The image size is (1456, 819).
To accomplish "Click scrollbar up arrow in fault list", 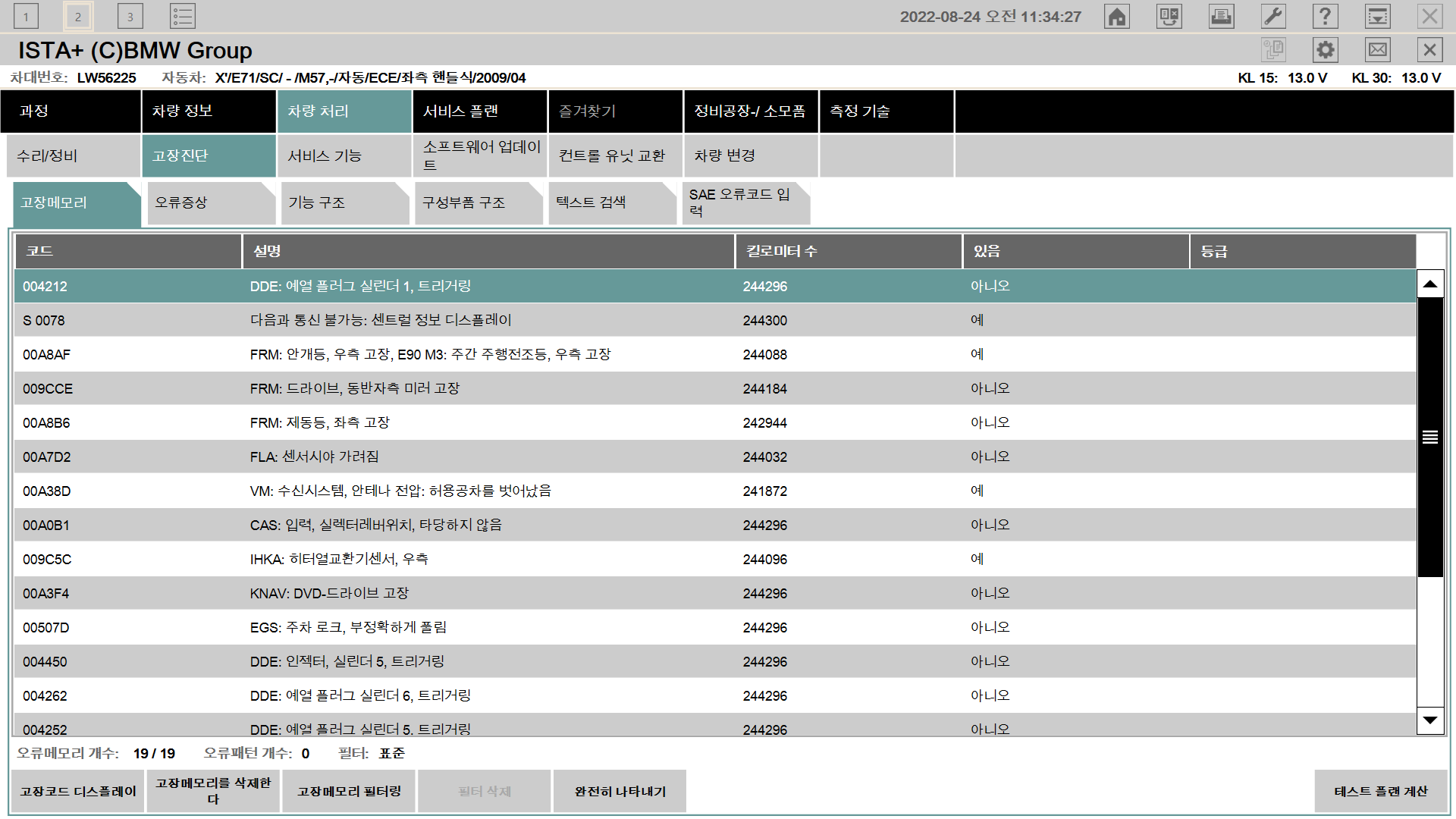I will click(x=1430, y=284).
